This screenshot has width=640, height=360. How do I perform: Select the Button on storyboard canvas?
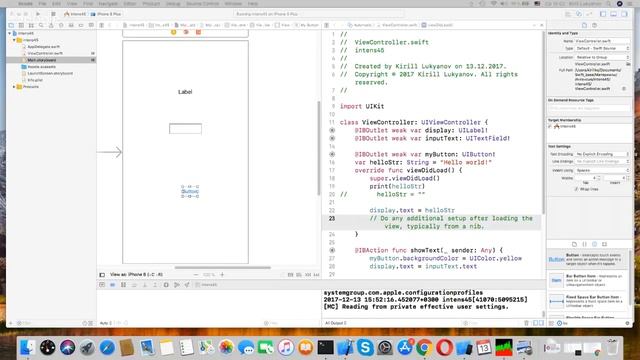point(190,191)
